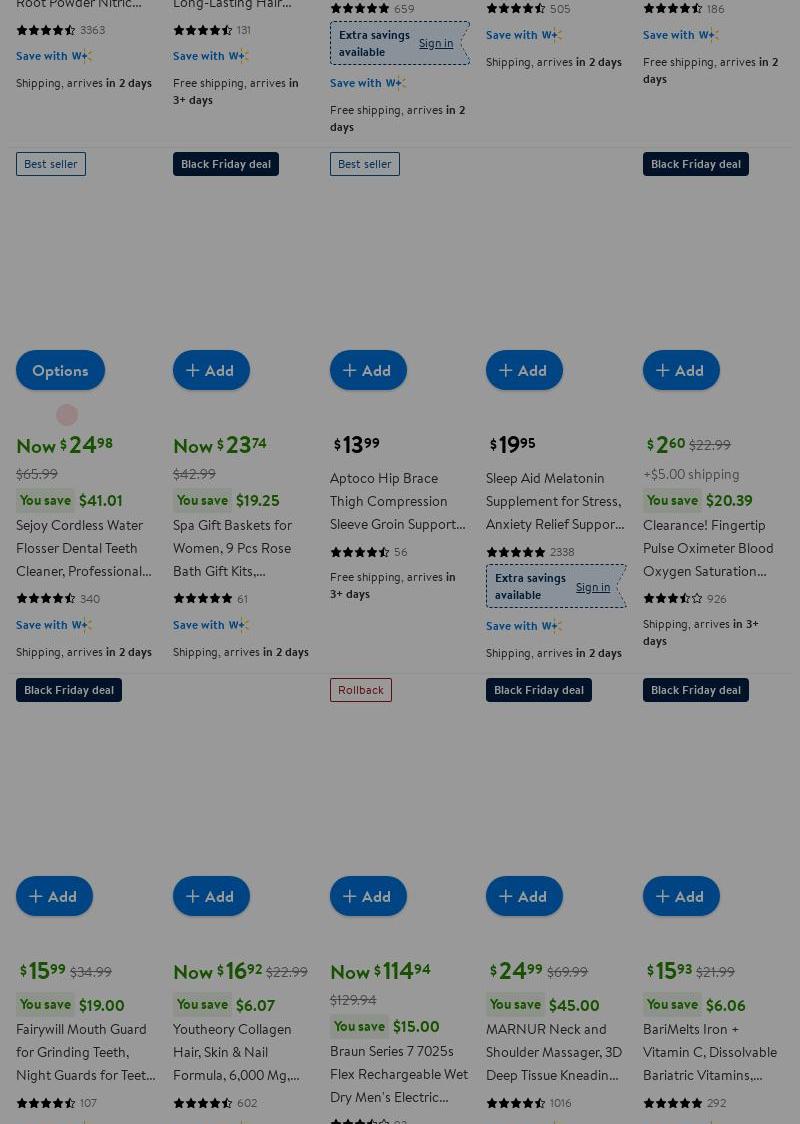Add Spa Gift Baskets to cart
This screenshot has width=800, height=1124.
[211, 370]
